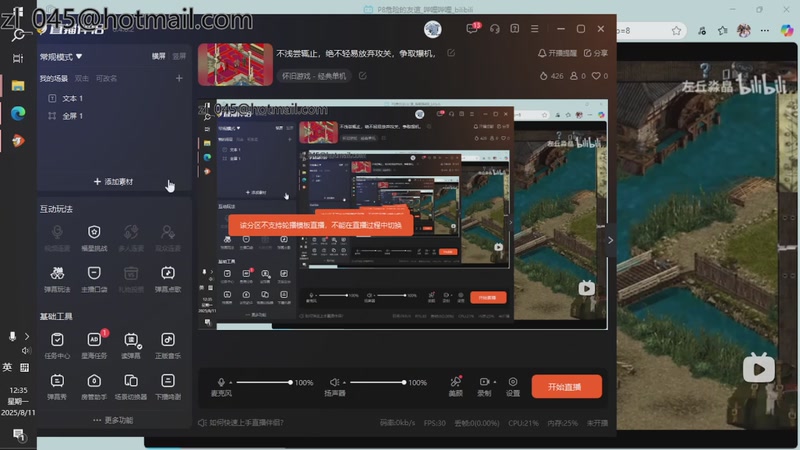Open the 星海任务 AD task icon
Image resolution: width=800 pixels, height=450 pixels.
[x=94, y=345]
